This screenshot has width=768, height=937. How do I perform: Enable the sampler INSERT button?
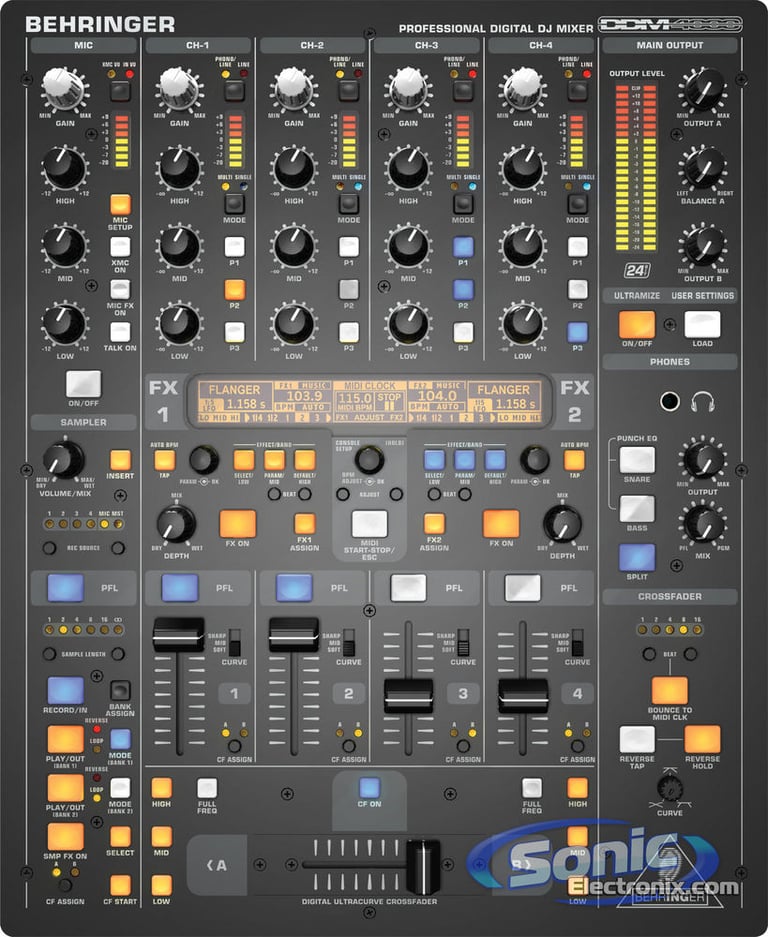tap(120, 460)
